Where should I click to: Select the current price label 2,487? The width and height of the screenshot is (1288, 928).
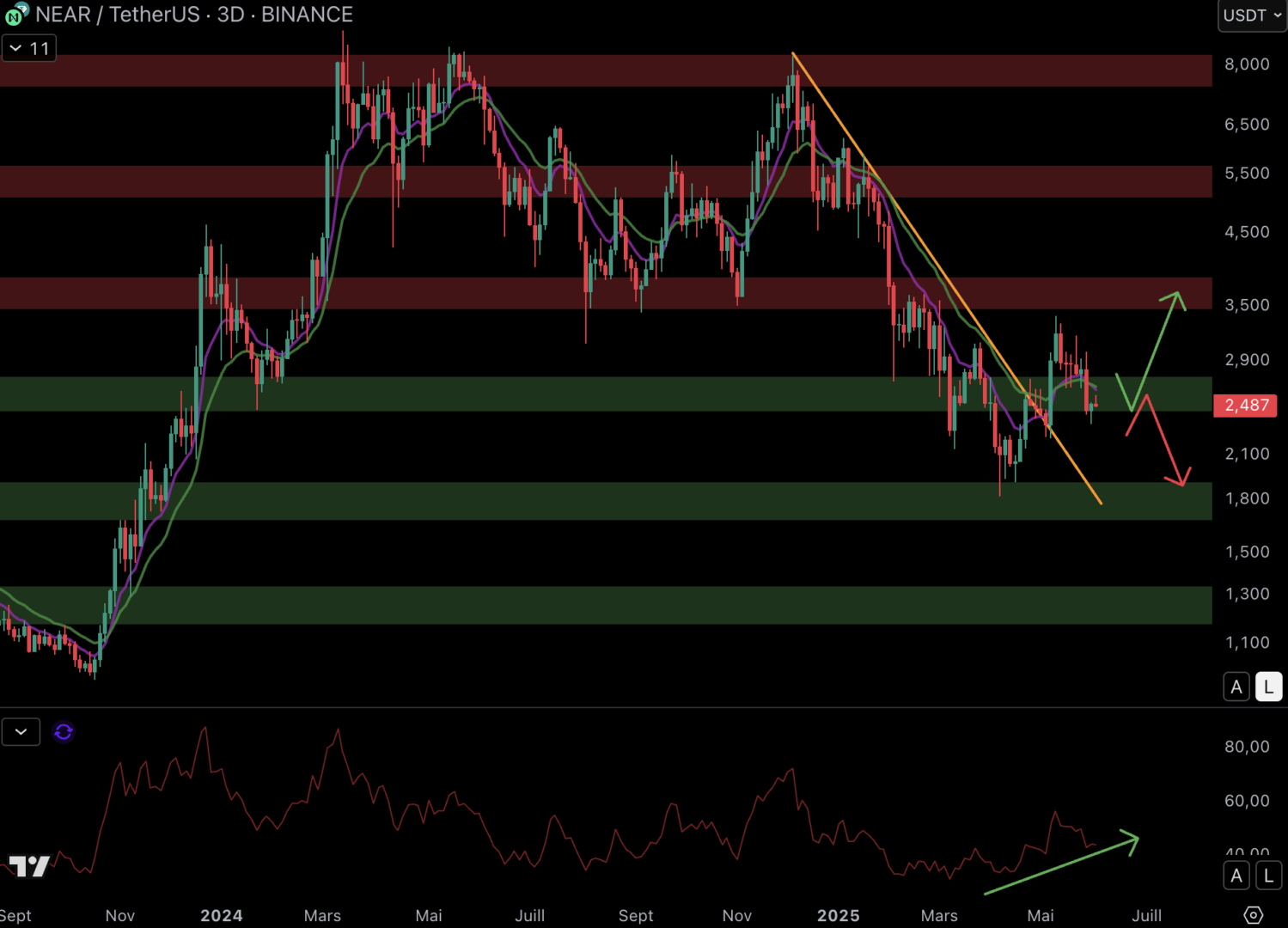(x=1246, y=405)
